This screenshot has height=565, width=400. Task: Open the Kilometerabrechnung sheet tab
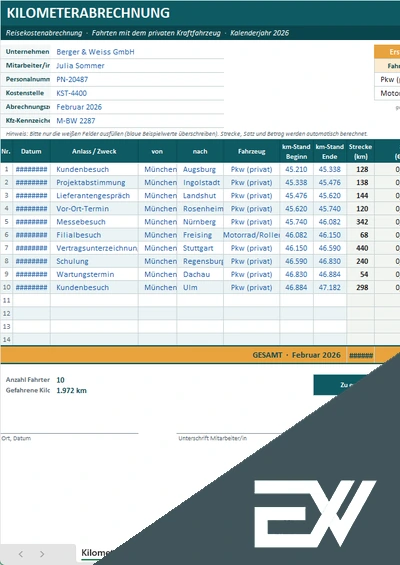(x=94, y=553)
